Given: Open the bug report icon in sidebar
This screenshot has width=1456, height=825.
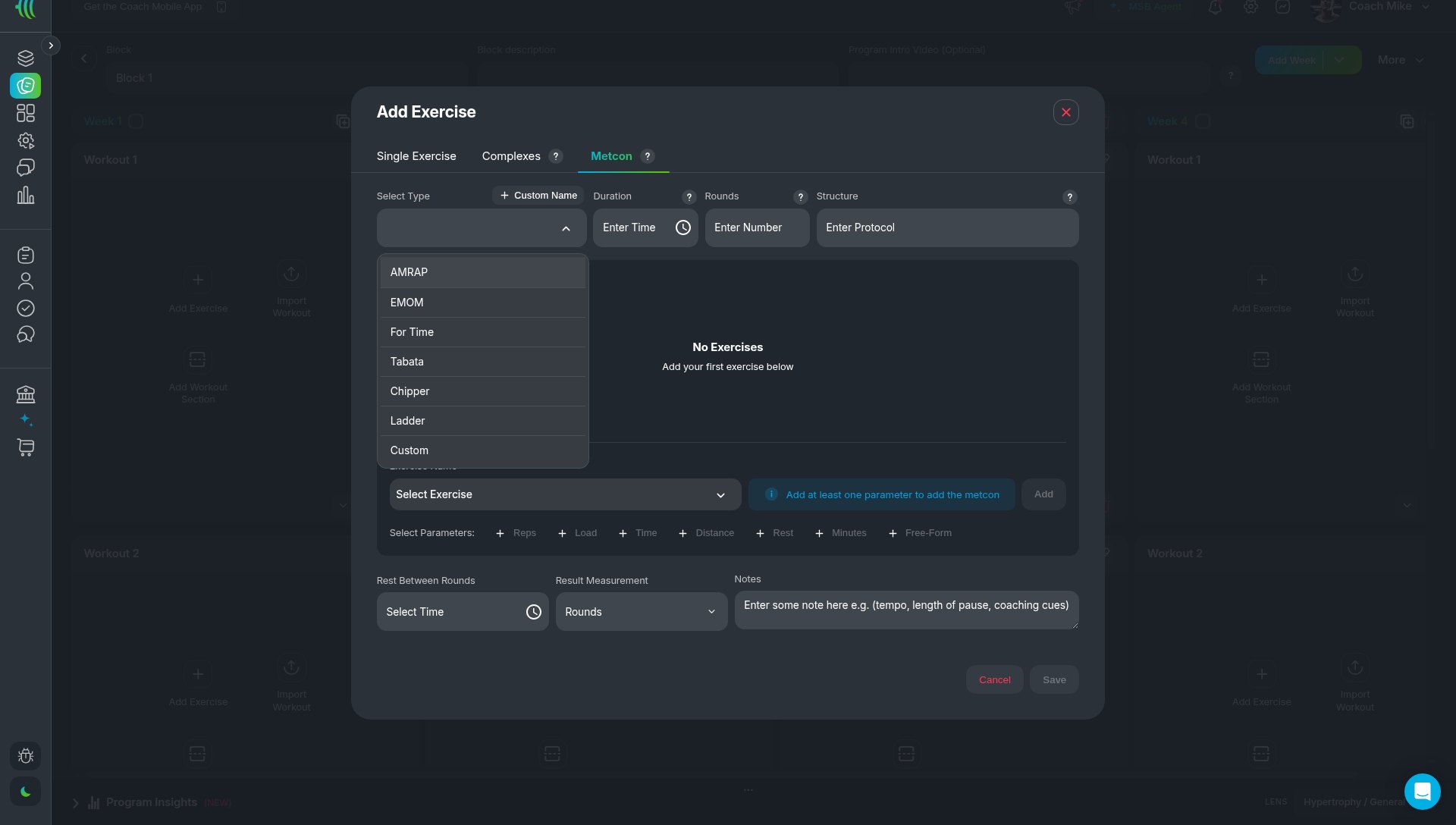Looking at the screenshot, I should coord(25,756).
